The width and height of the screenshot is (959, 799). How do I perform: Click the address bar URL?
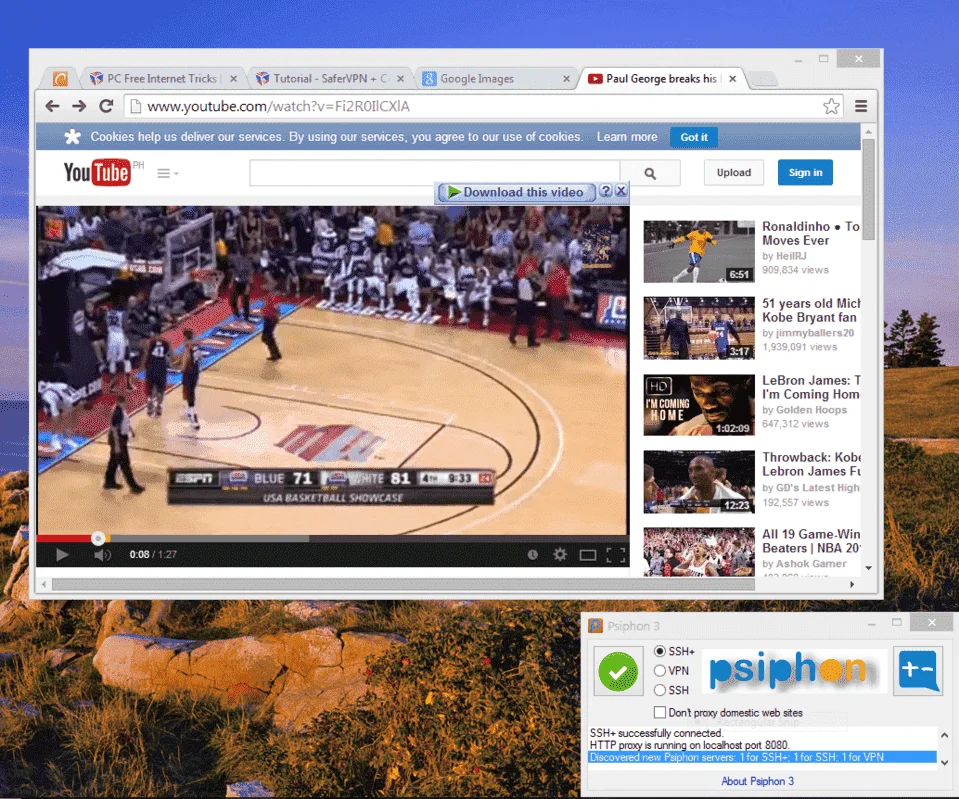click(278, 106)
